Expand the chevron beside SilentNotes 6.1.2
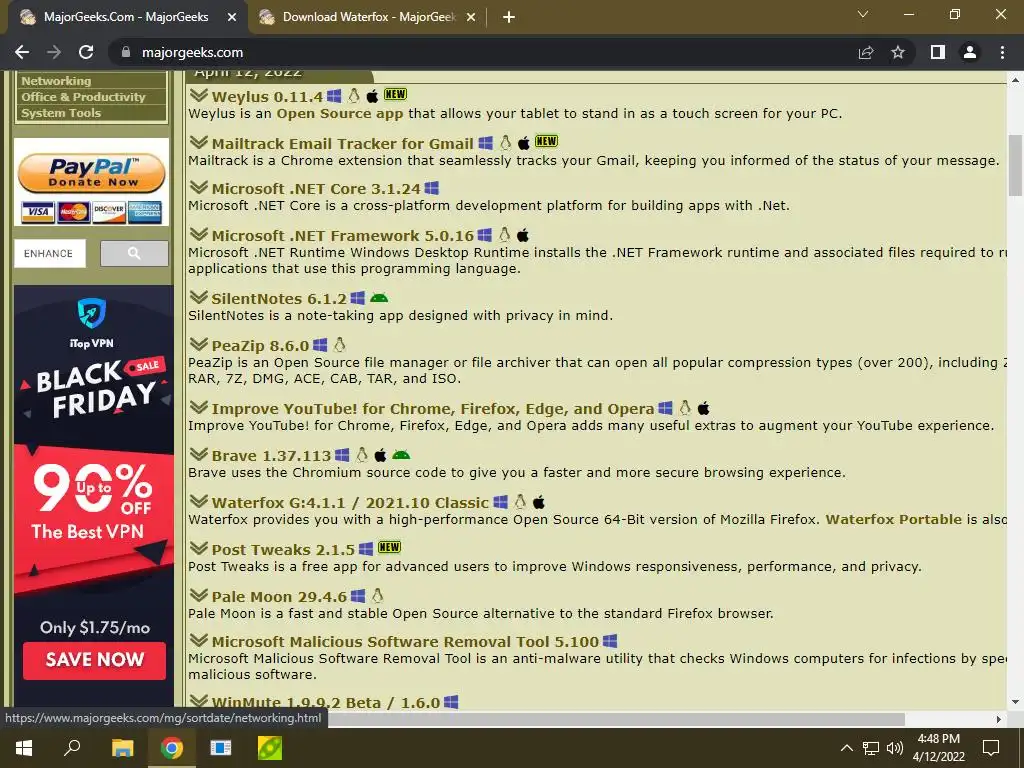This screenshot has height=768, width=1024. click(199, 297)
